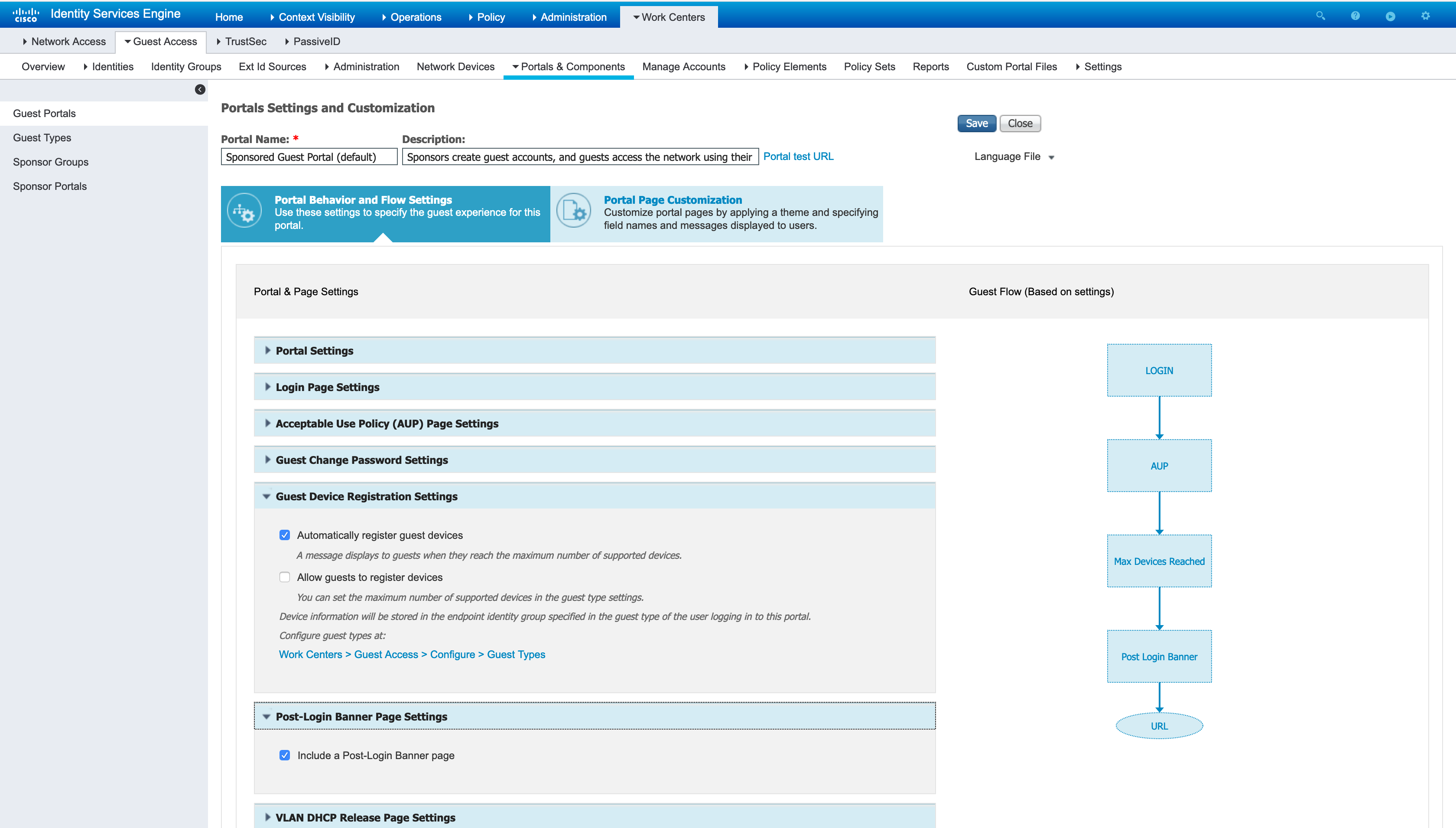Click the AUP flow box
Image resolution: width=1456 pixels, height=828 pixels.
(x=1159, y=466)
